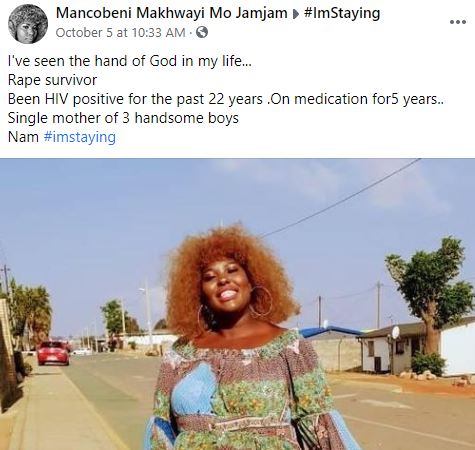Click the blue #imstaying hashtag in post

point(80,137)
